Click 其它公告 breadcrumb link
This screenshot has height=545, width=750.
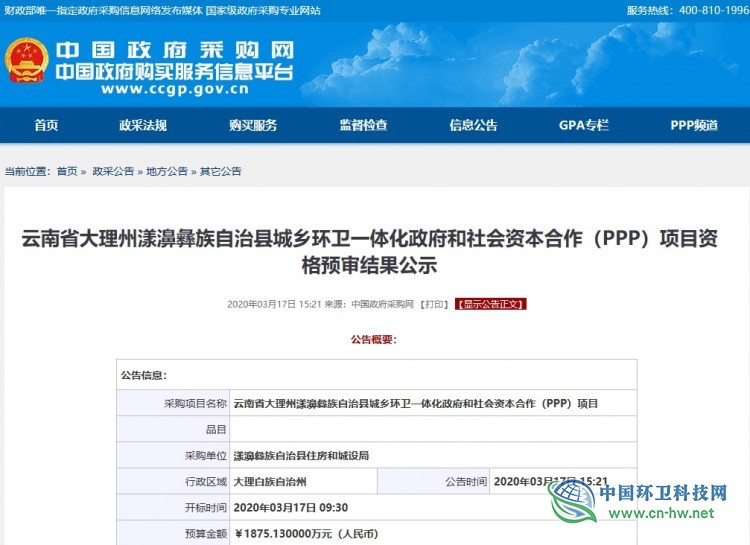point(221,171)
